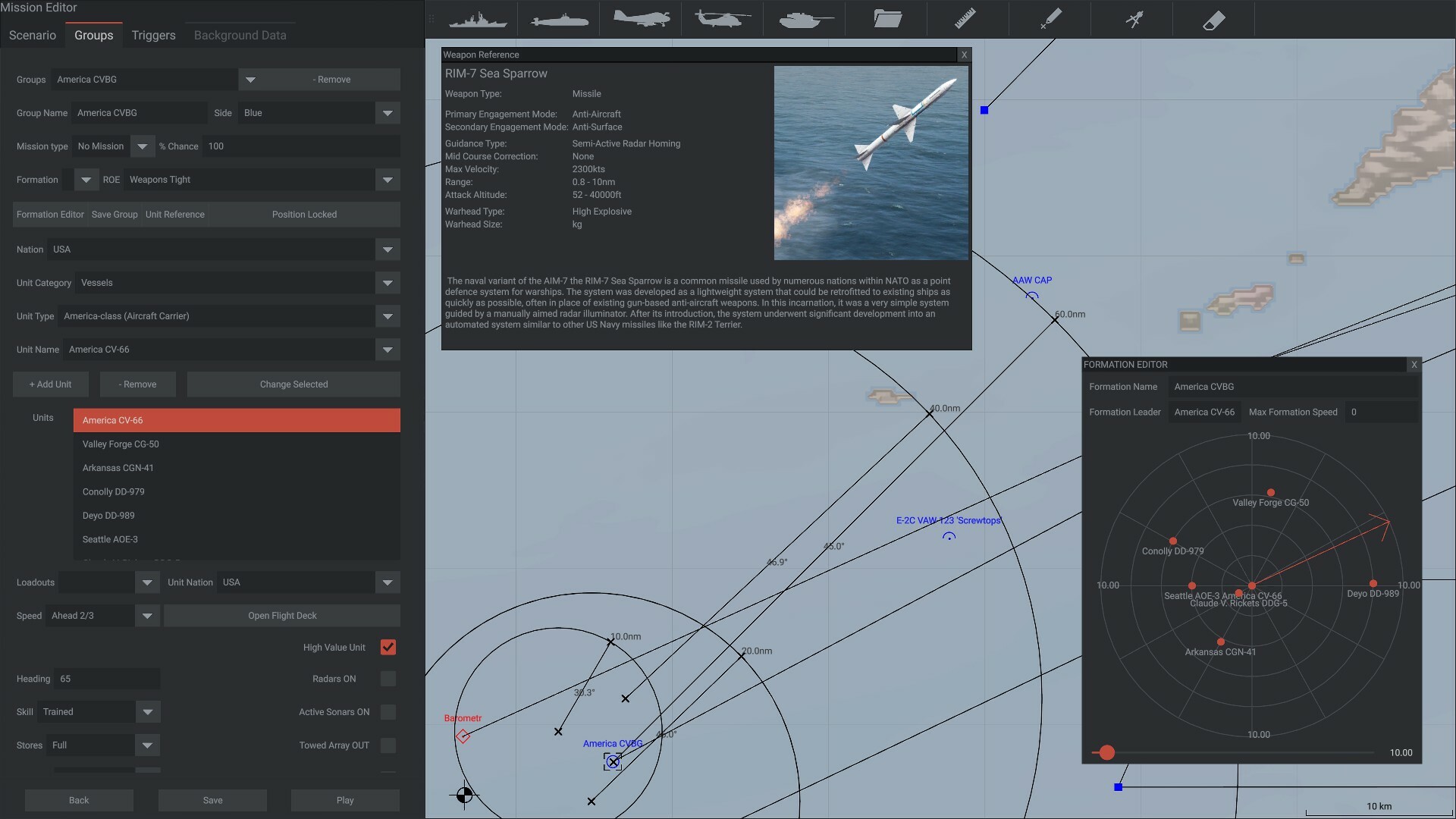
Task: Select the naval vessel toolbar icon
Action: coord(476,19)
